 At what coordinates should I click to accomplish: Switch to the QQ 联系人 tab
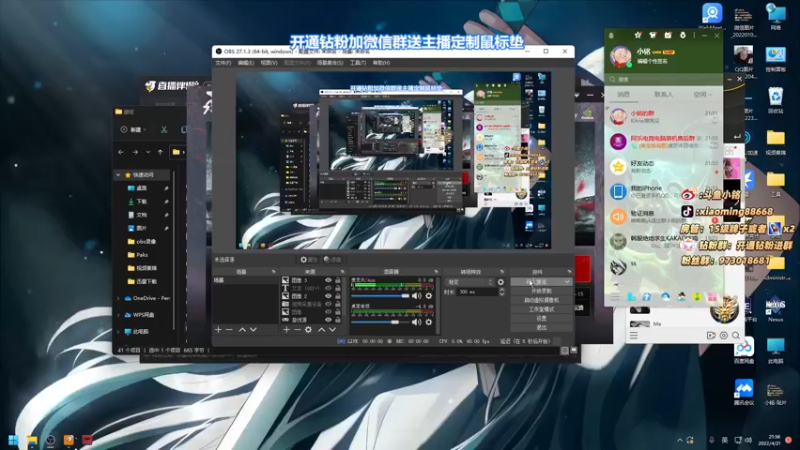click(x=663, y=94)
